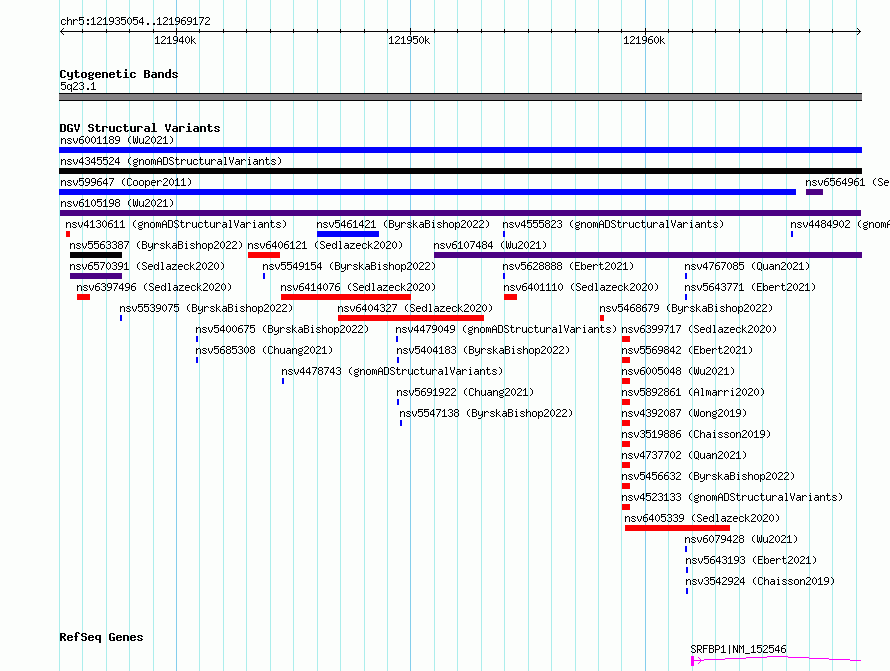Image resolution: width=890 pixels, height=671 pixels.
Task: Click nsv5643193 (Ebert2021) label
Action: [751, 560]
